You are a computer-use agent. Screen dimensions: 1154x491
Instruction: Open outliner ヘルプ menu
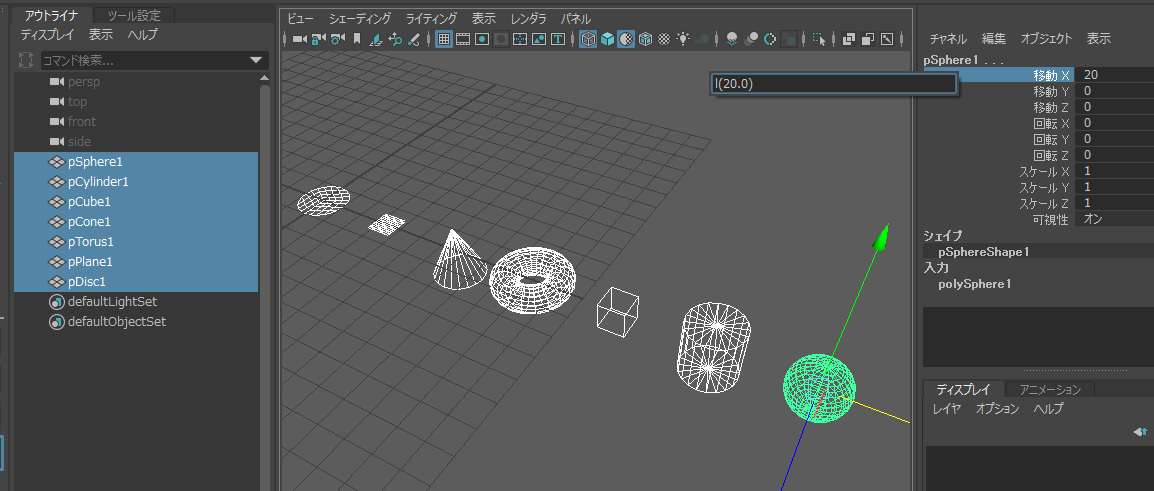click(x=142, y=35)
